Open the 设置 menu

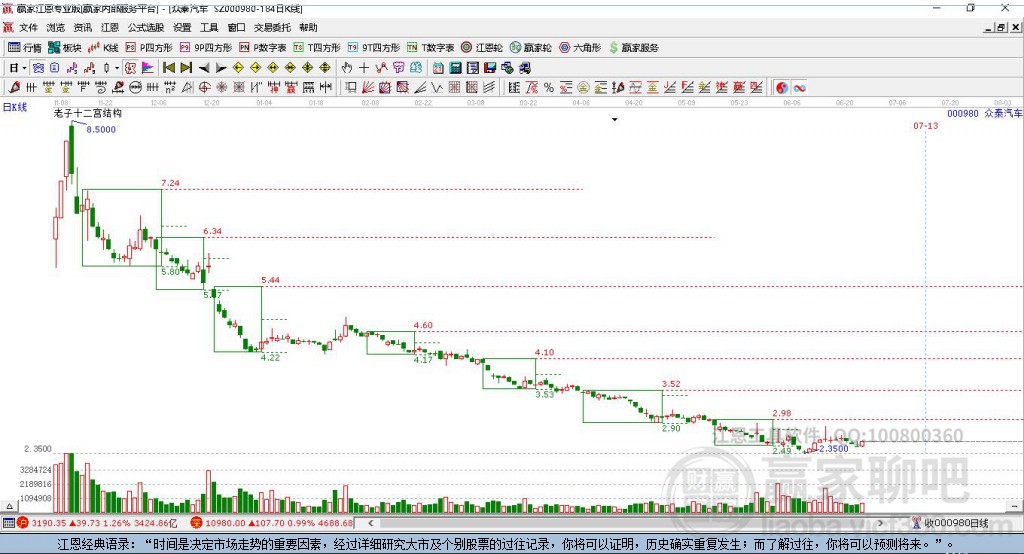click(x=182, y=27)
